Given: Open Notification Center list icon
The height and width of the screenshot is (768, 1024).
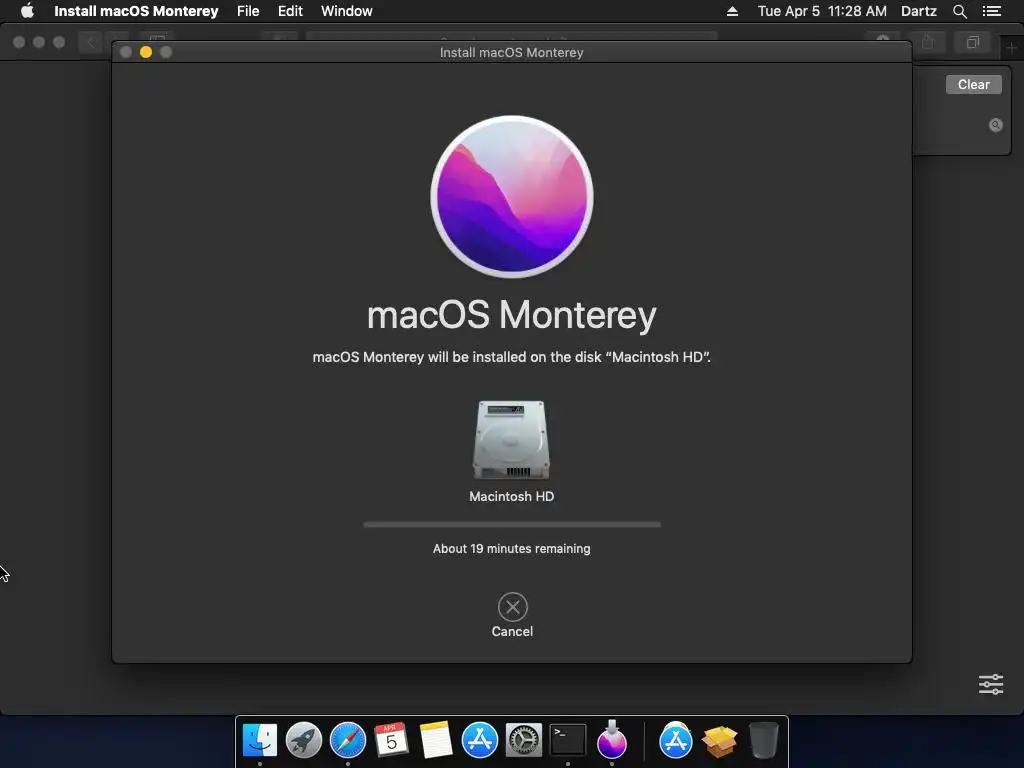Looking at the screenshot, I should [991, 11].
